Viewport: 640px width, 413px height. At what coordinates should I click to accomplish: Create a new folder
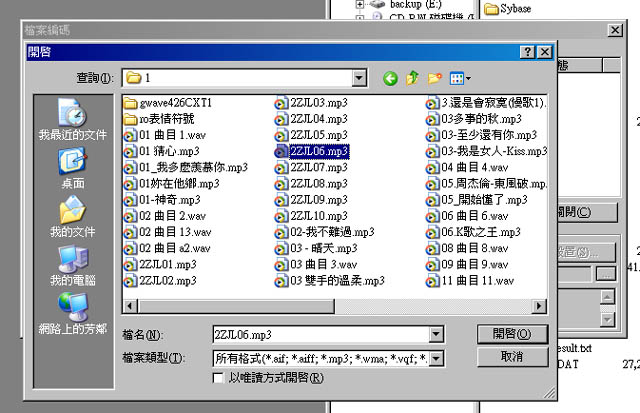pos(435,78)
